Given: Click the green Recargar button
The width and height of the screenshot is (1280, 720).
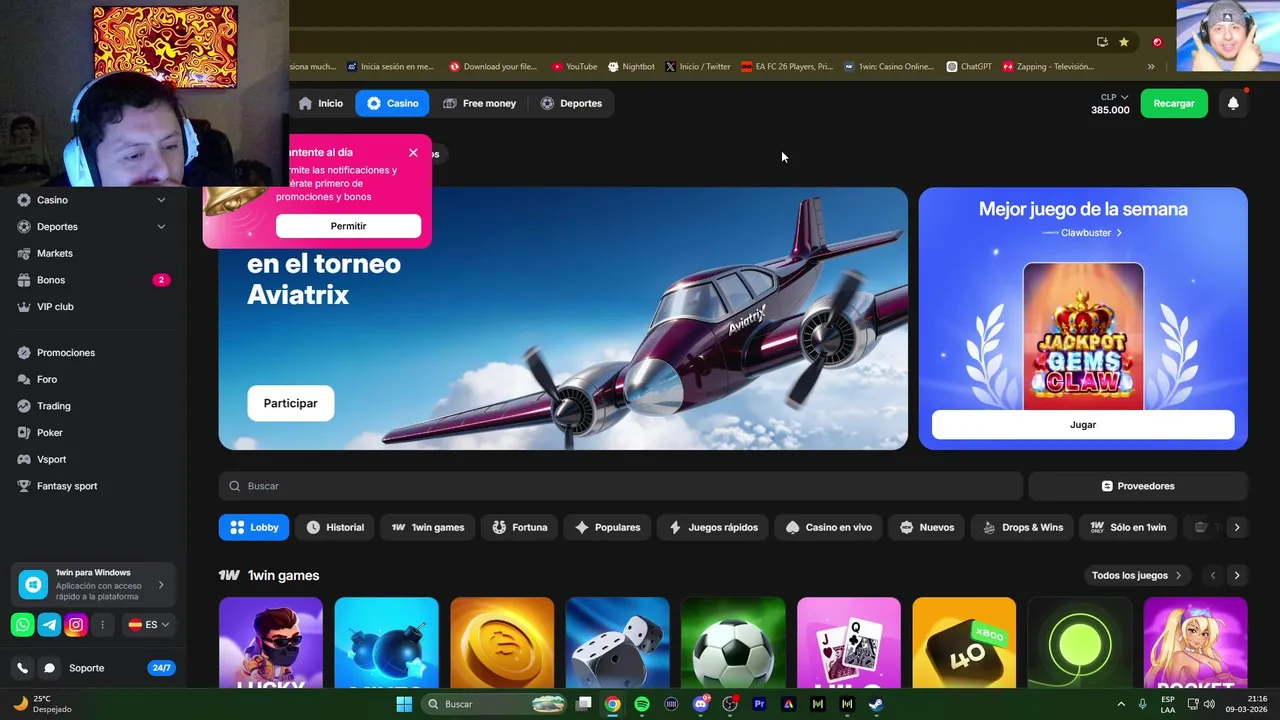Looking at the screenshot, I should [1174, 103].
